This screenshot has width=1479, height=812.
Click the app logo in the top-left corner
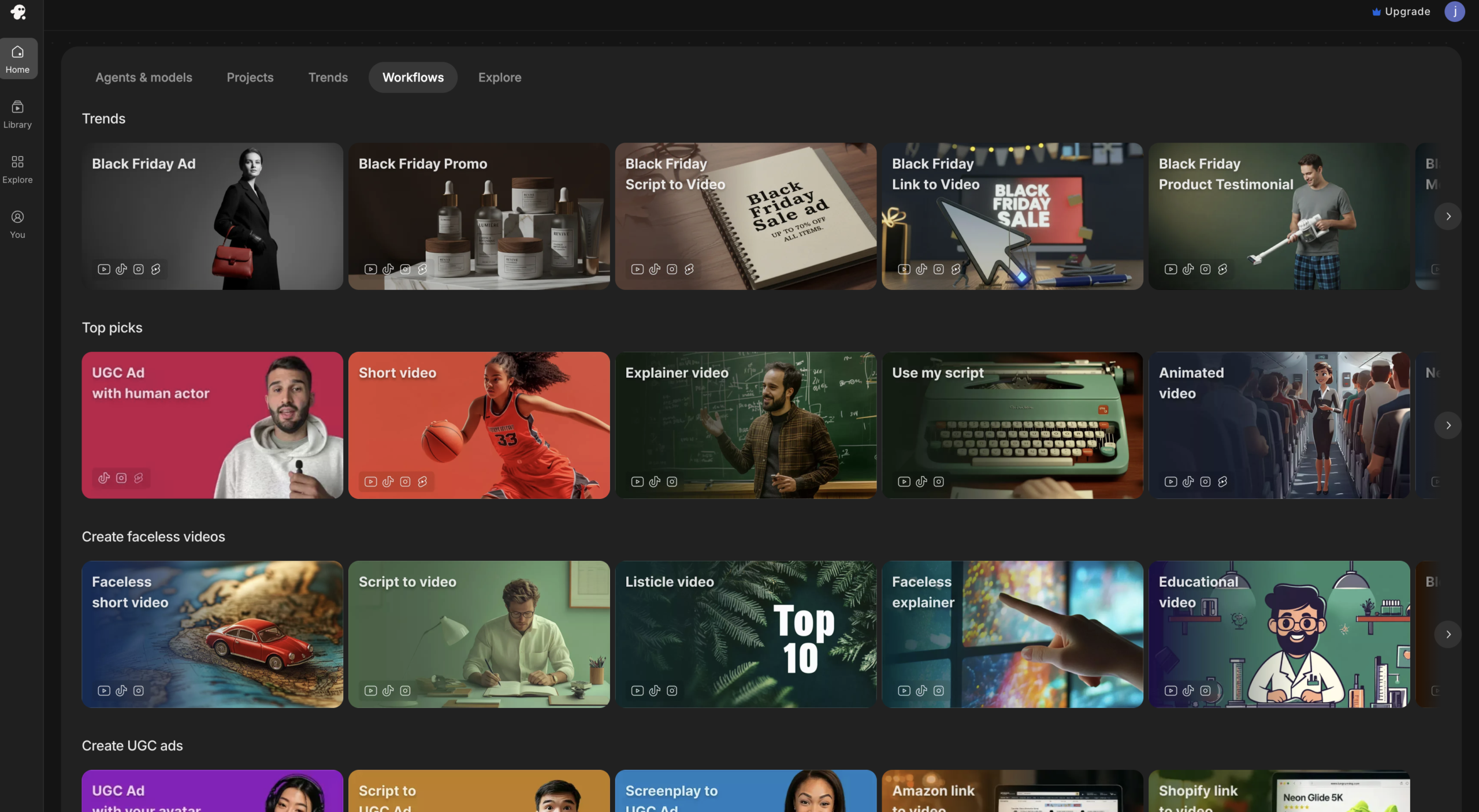click(18, 12)
